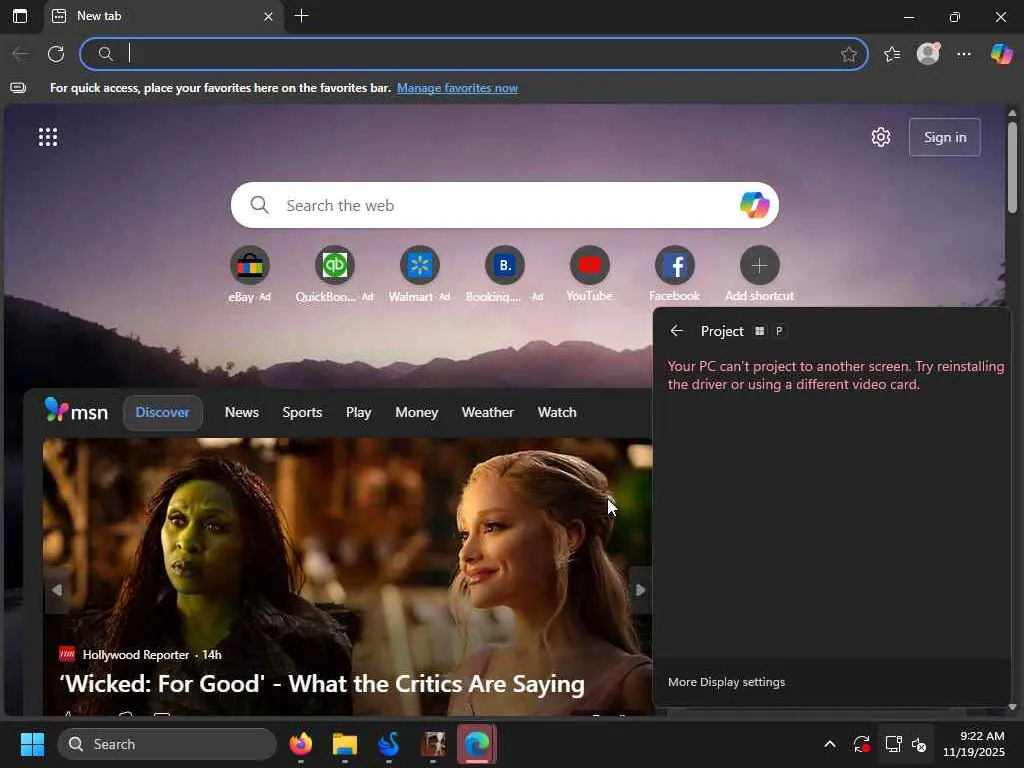Open Copilot in the Edge toolbar
Image resolution: width=1024 pixels, height=768 pixels.
pos(1001,54)
